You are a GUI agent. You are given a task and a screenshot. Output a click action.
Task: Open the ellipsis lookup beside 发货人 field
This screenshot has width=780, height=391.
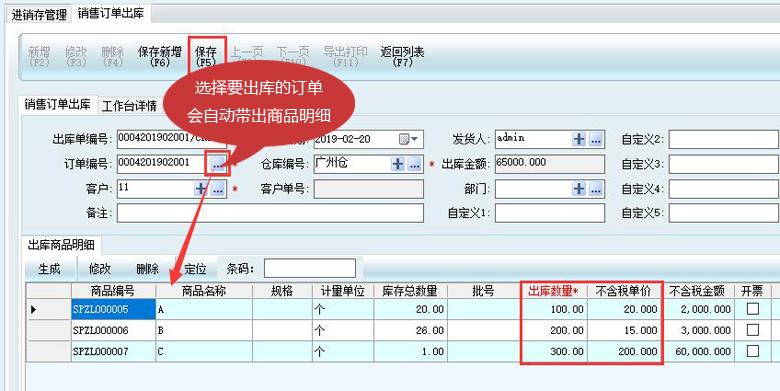coord(595,139)
